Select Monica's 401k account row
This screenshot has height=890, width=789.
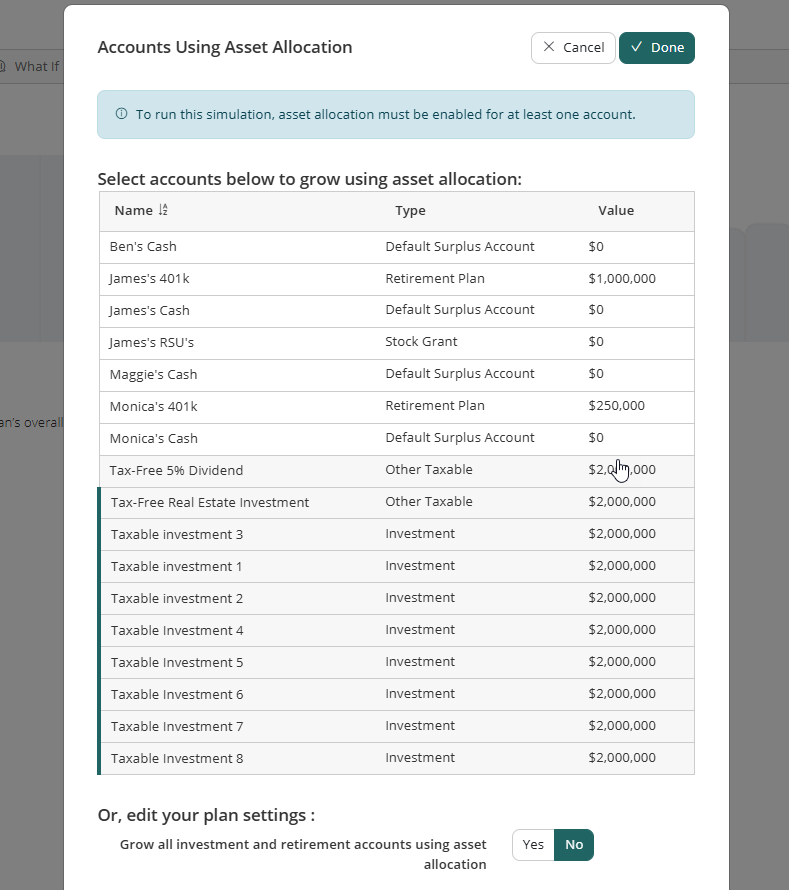[396, 407]
